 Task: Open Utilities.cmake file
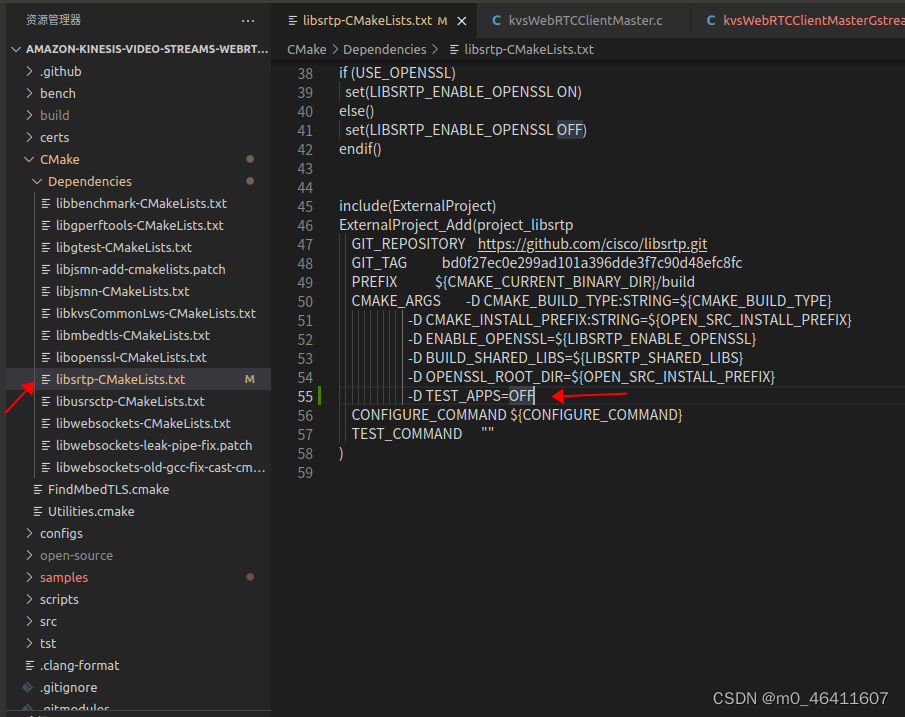point(91,511)
